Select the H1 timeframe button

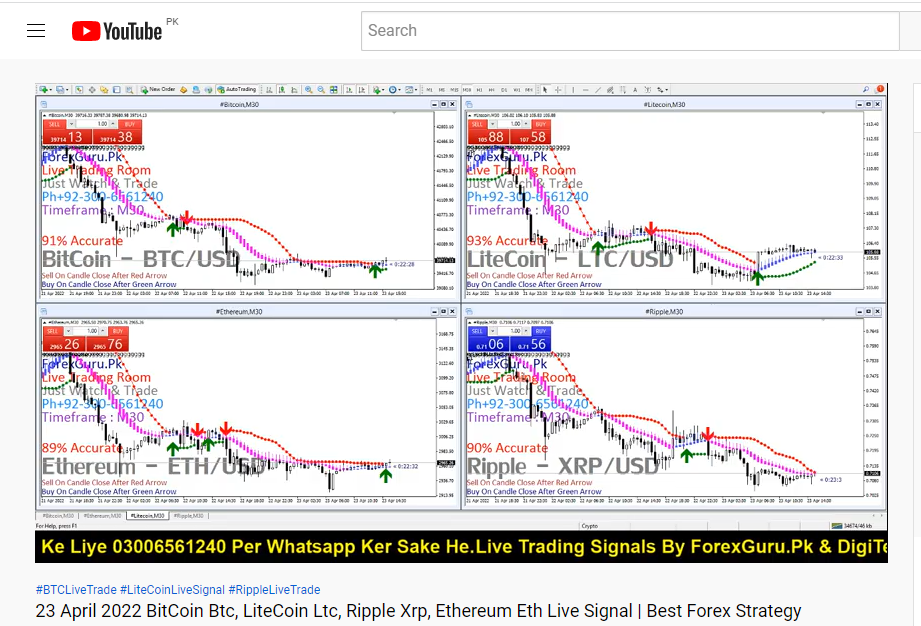point(479,90)
